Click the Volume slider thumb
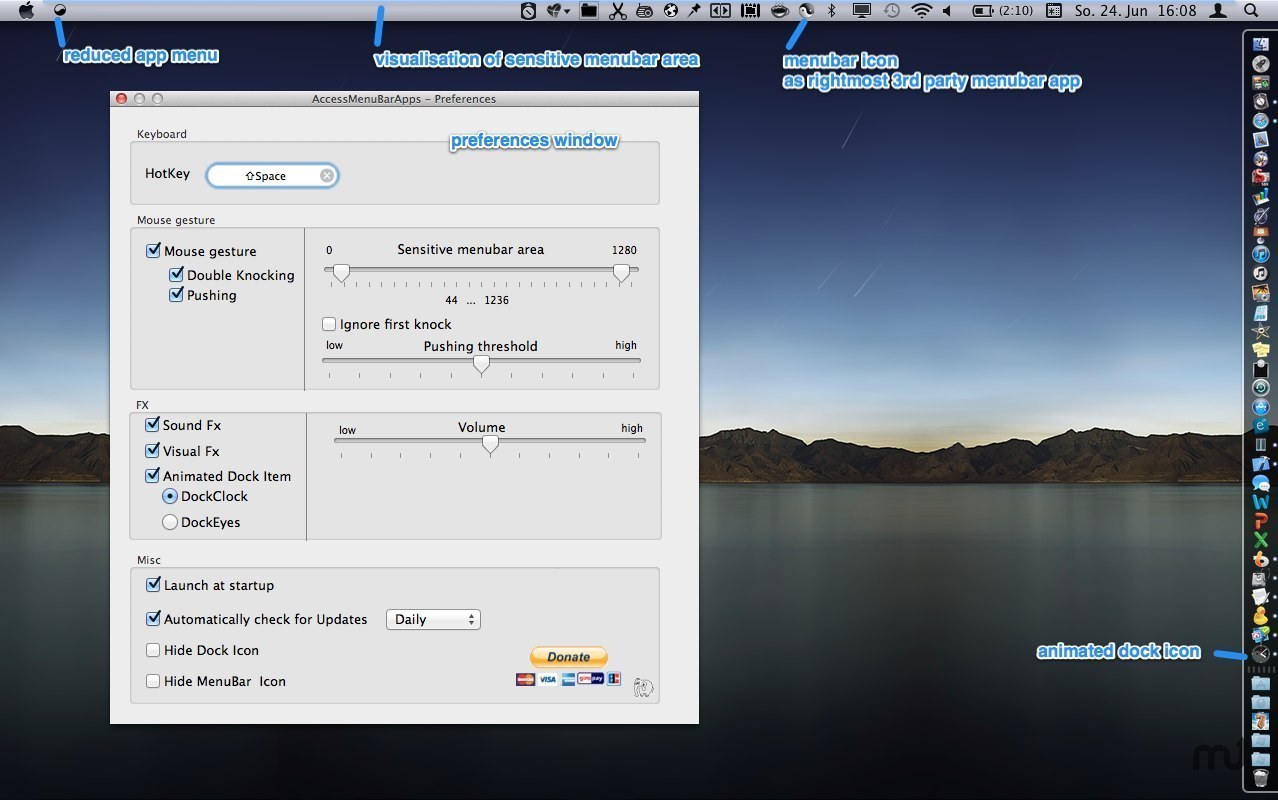1278x800 pixels. (x=490, y=444)
